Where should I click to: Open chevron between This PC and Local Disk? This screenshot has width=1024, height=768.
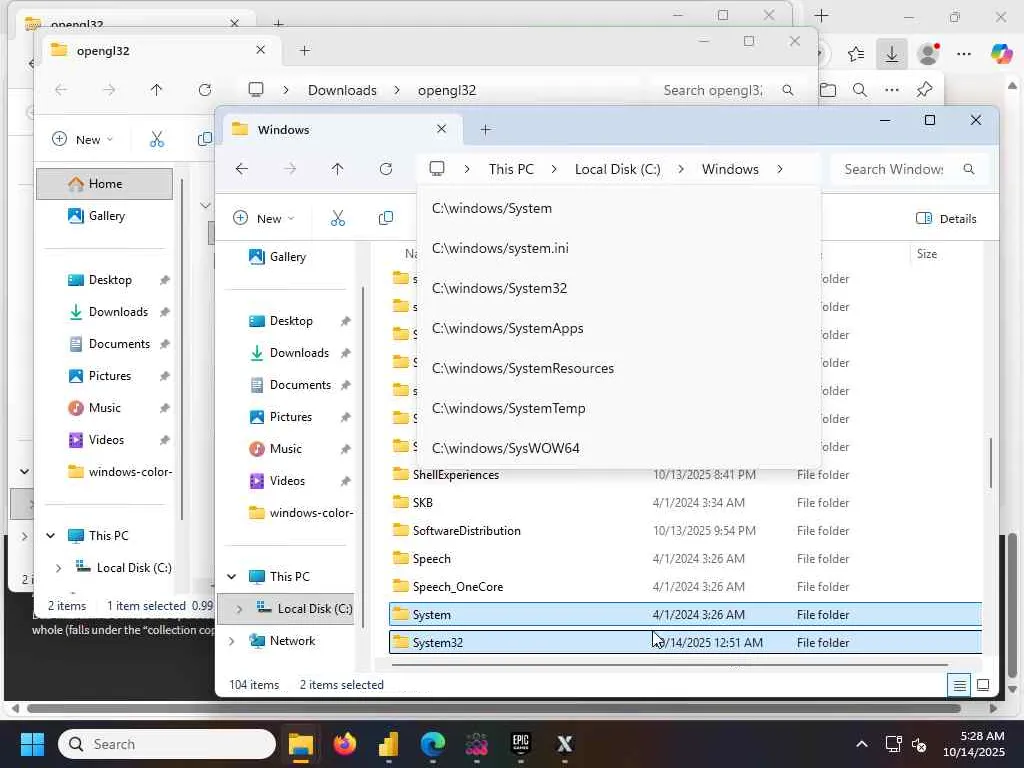554,169
